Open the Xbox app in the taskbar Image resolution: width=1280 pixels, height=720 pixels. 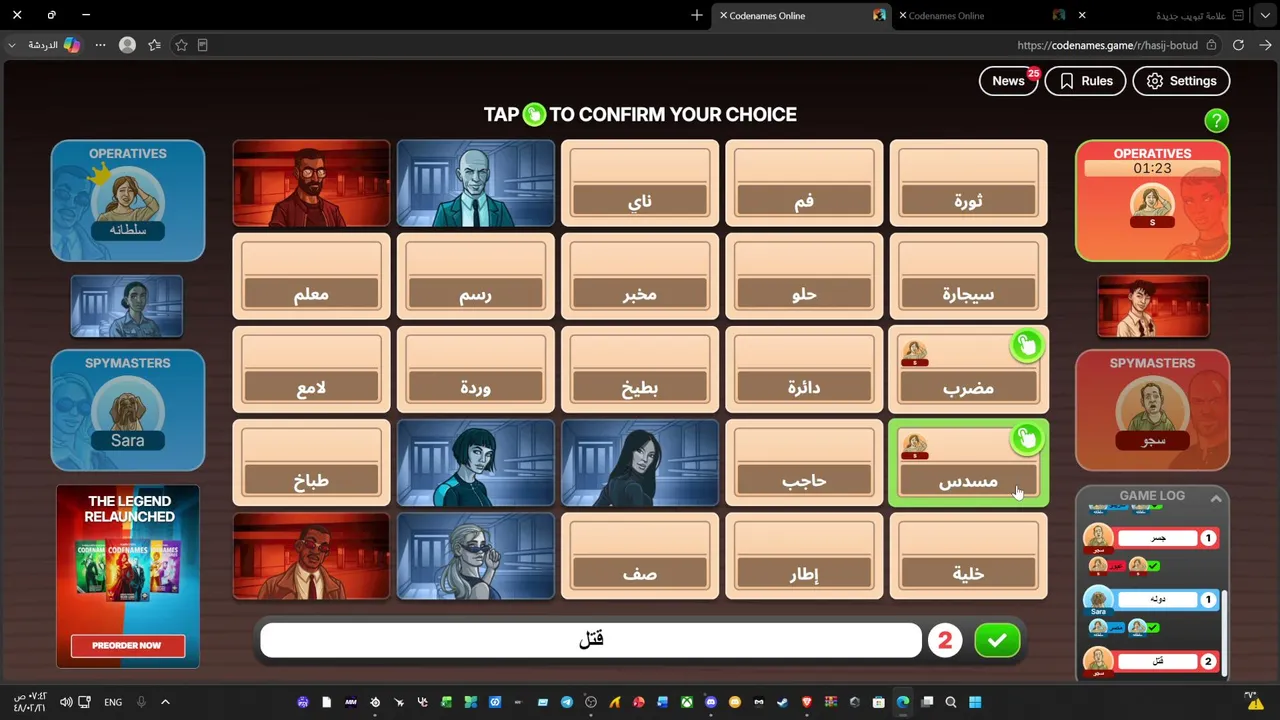click(687, 702)
